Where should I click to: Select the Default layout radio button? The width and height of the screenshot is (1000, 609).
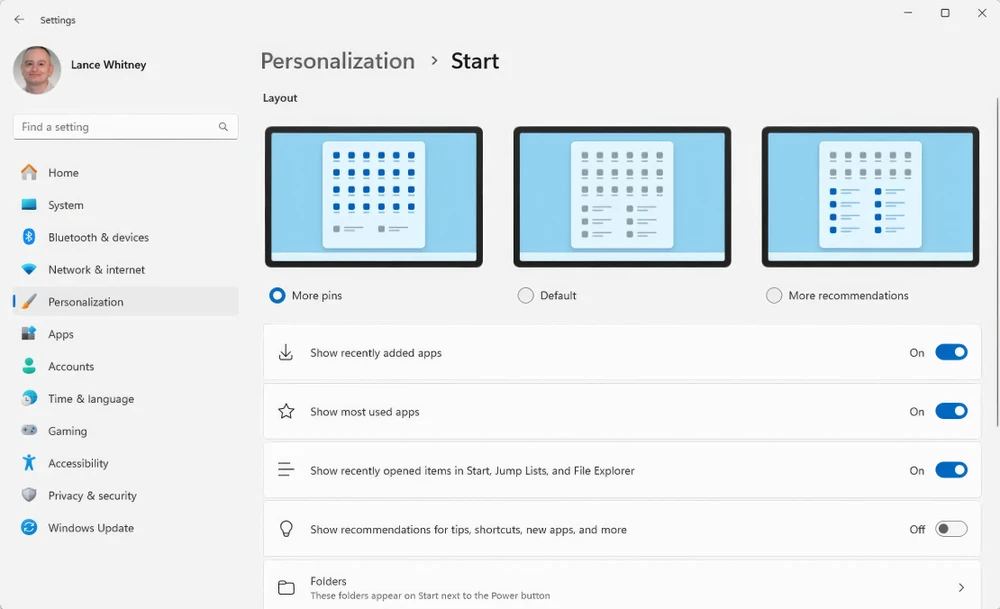coord(526,296)
